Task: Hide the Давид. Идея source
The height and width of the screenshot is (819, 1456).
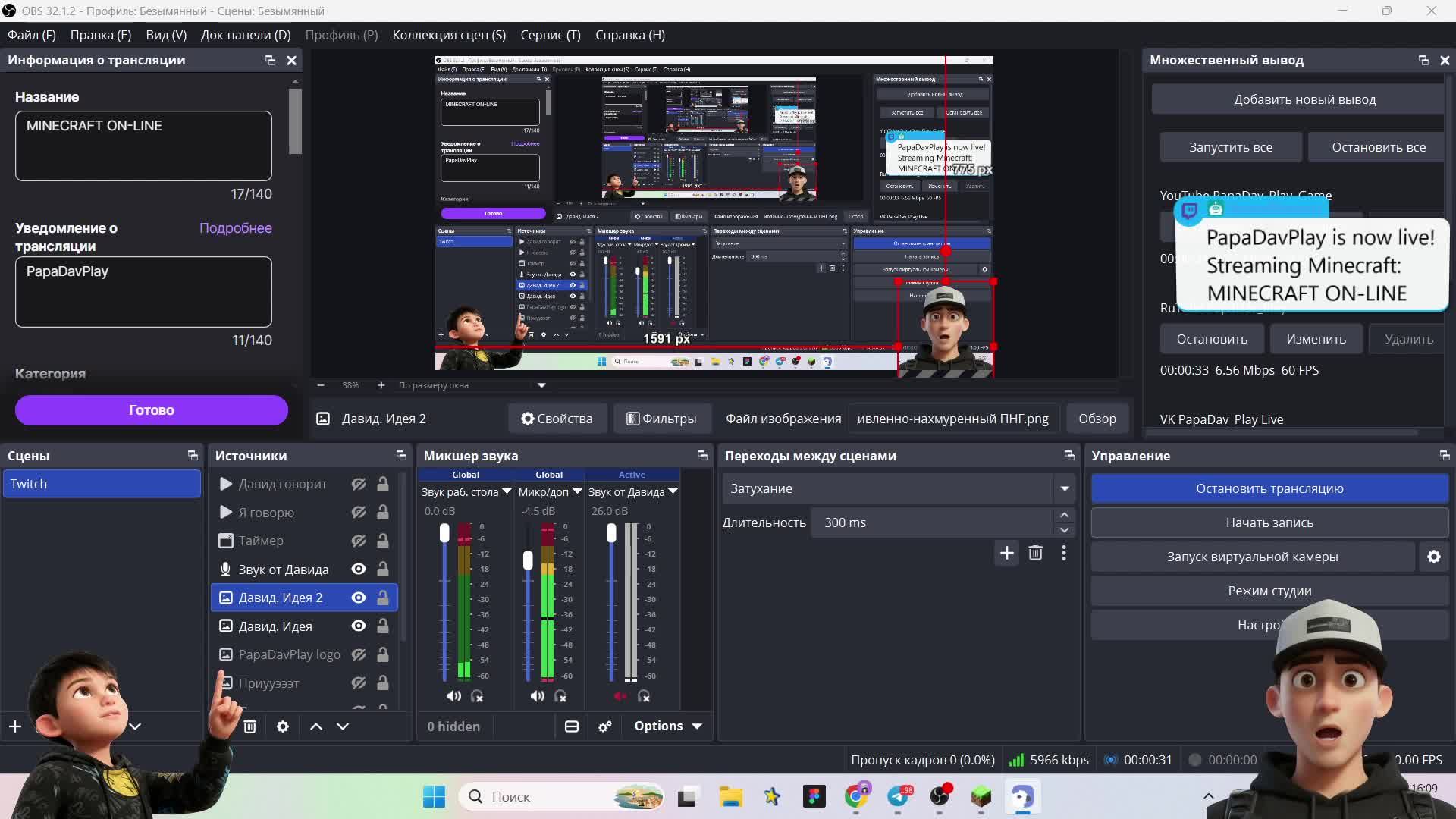Action: (359, 626)
